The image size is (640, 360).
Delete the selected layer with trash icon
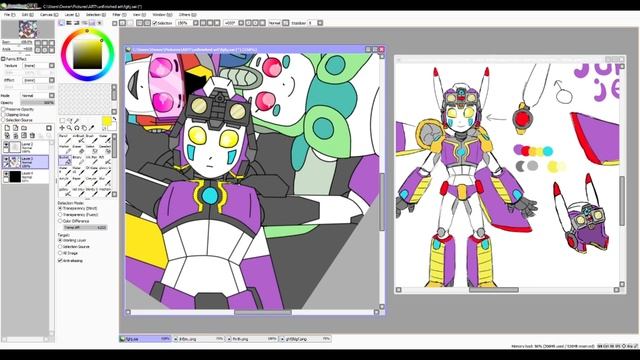pos(32,136)
